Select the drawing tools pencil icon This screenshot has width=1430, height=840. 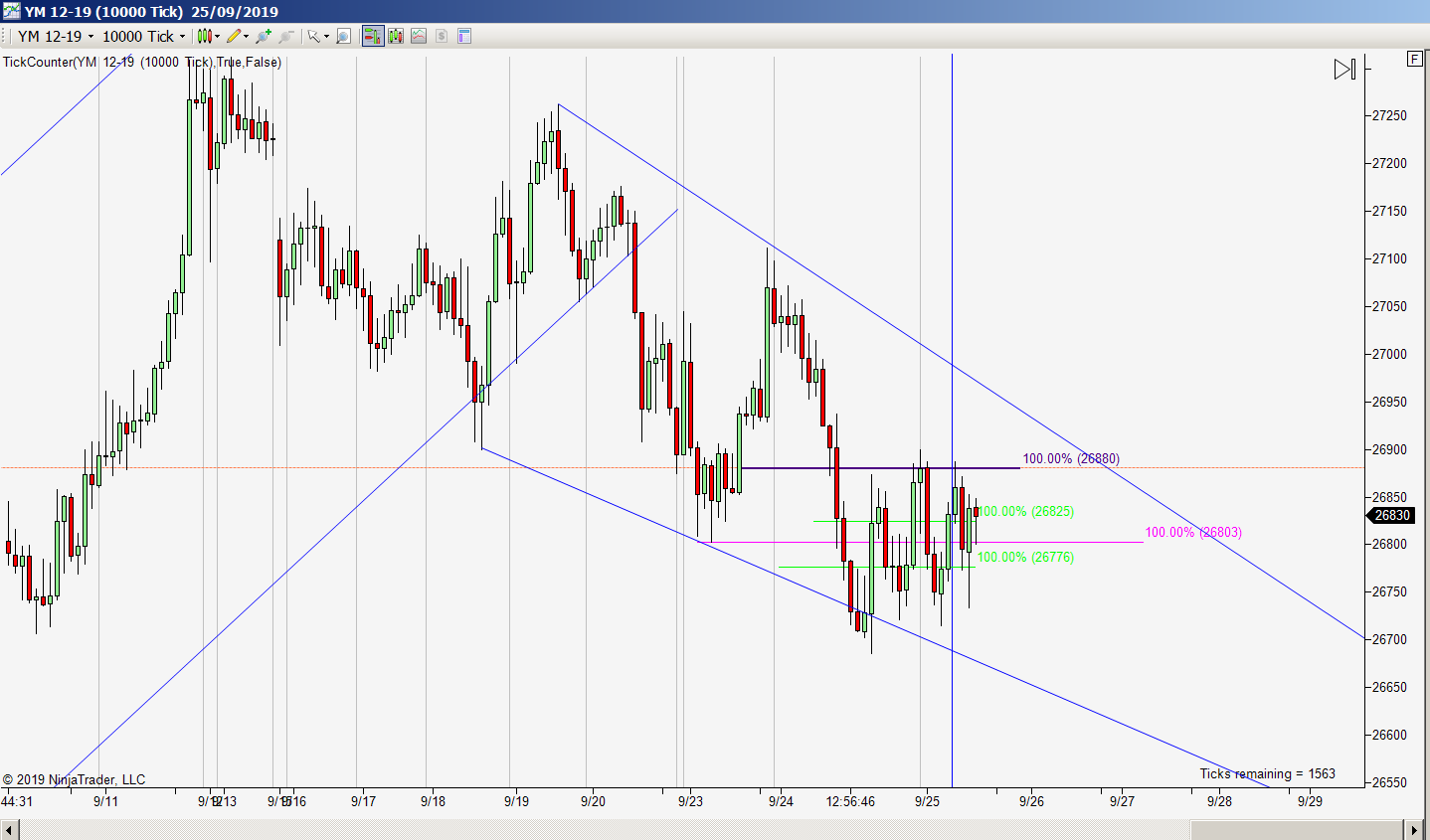(x=234, y=36)
